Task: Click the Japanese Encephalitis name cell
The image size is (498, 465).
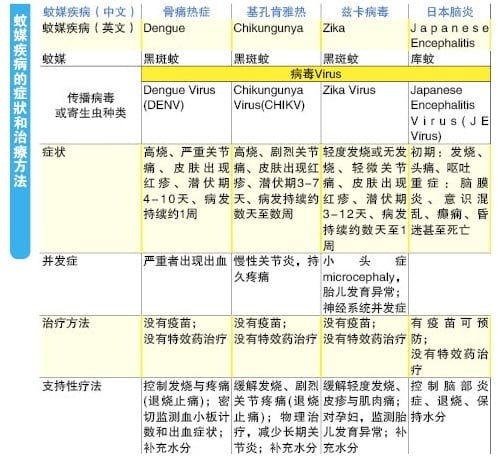Action: coord(450,35)
